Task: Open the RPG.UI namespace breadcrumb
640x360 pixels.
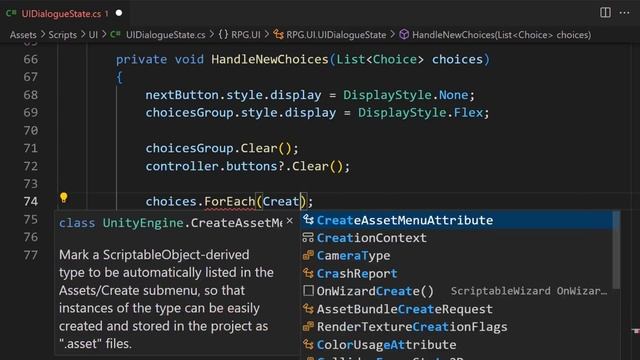Action: 246,35
